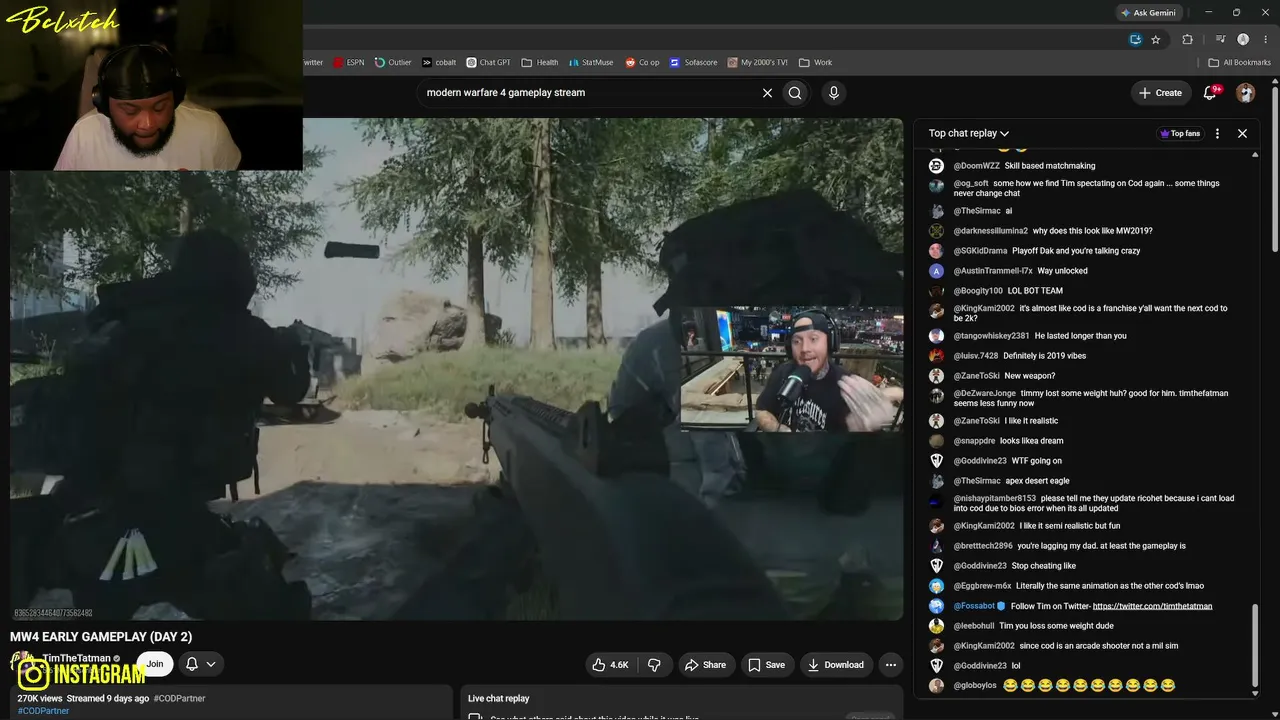
Task: Click 'Way unlocked' chat message
Action: [1062, 271]
